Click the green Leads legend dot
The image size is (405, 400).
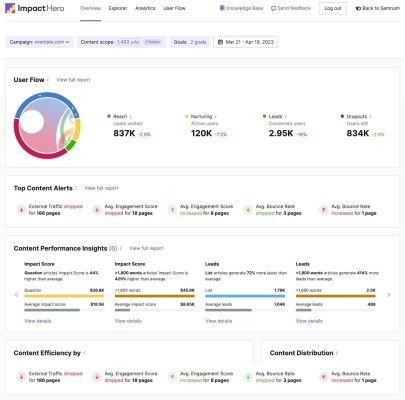pyautogui.click(x=264, y=116)
